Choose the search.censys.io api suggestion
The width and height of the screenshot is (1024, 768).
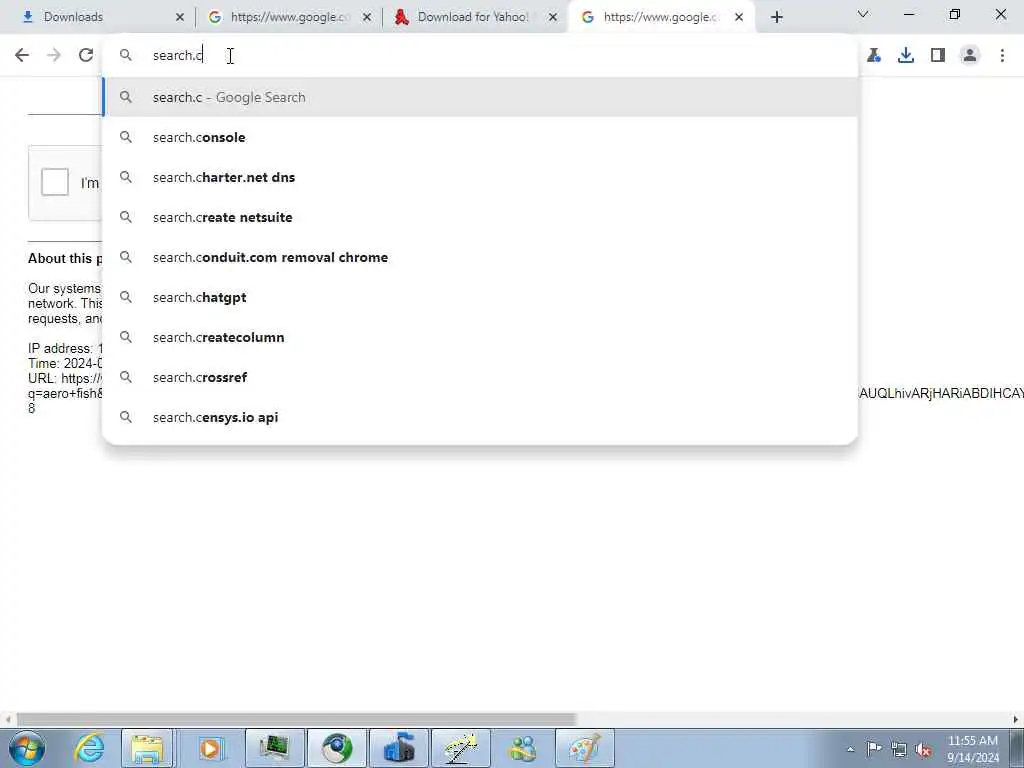(480, 417)
